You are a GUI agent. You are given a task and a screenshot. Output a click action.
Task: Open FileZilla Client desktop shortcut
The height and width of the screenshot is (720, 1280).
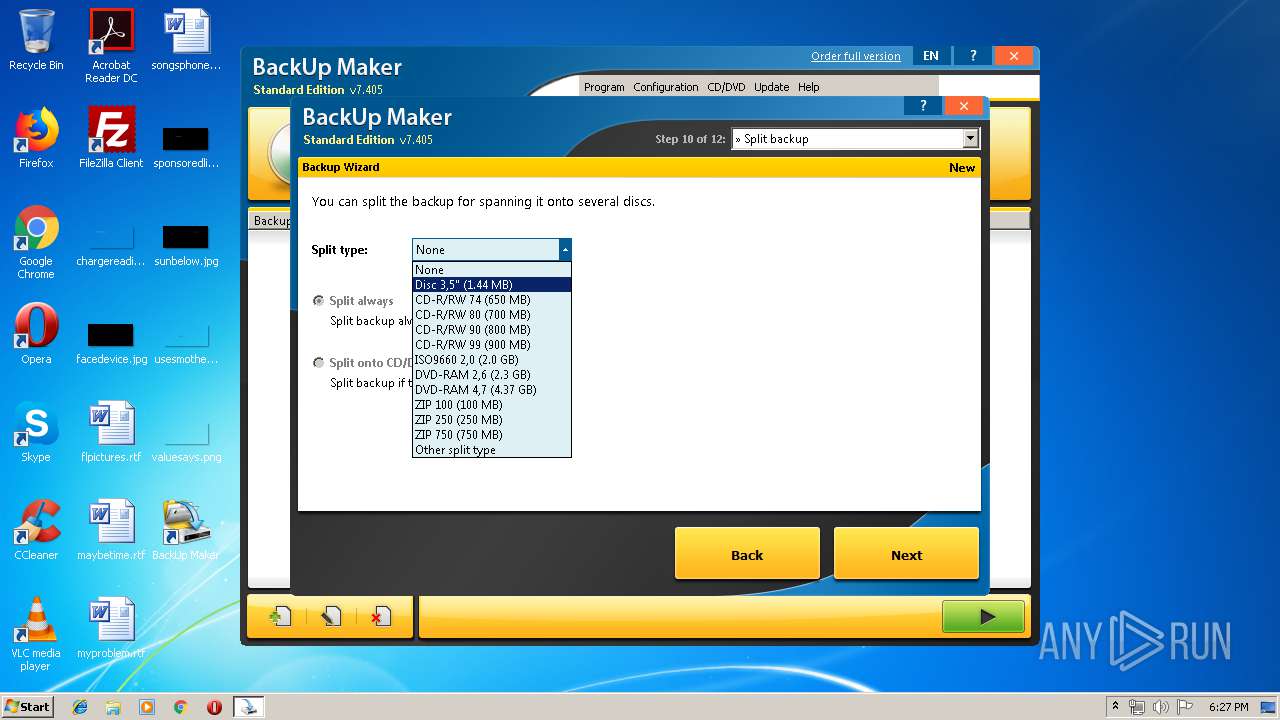pos(111,139)
